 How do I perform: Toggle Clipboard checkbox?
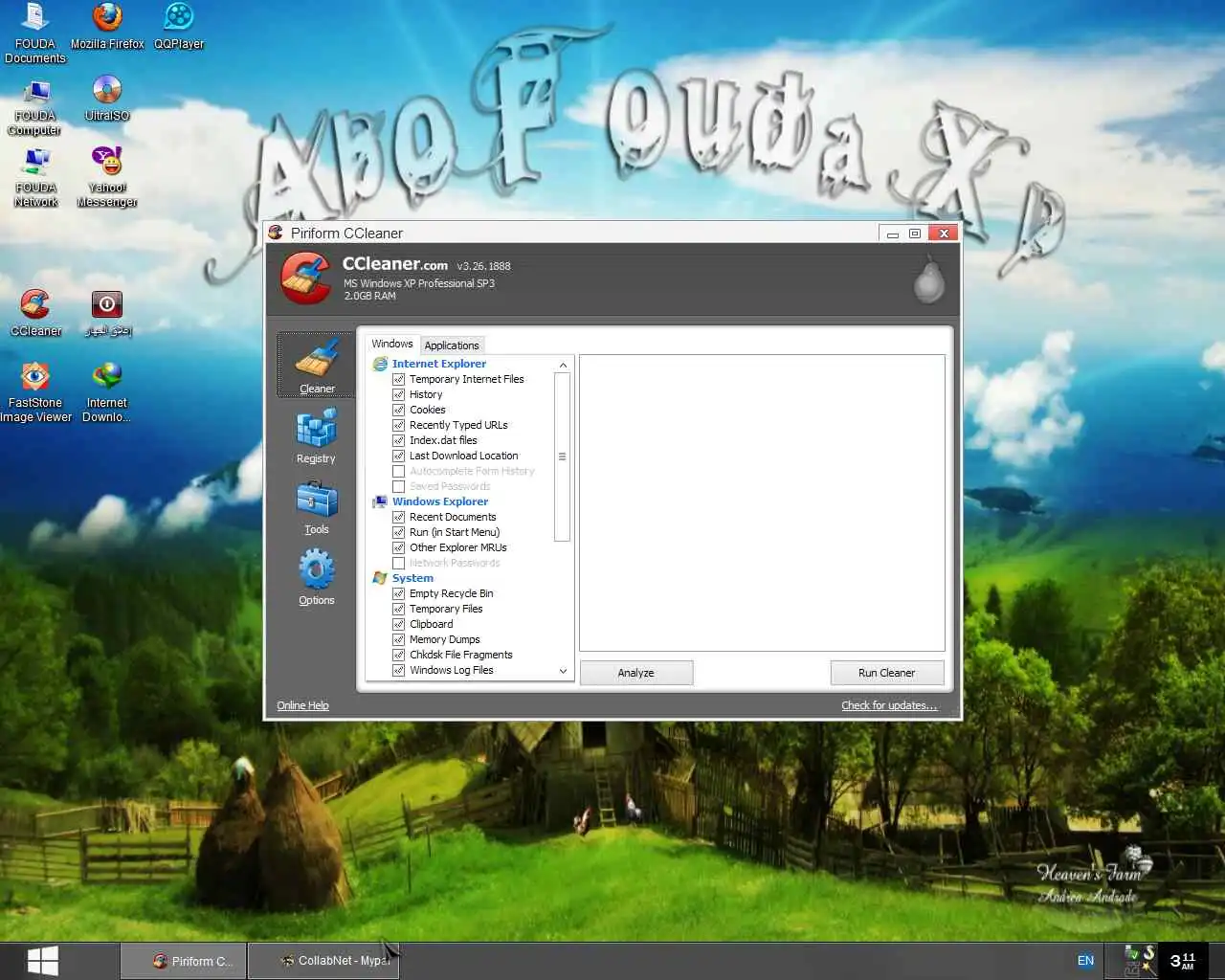point(398,624)
